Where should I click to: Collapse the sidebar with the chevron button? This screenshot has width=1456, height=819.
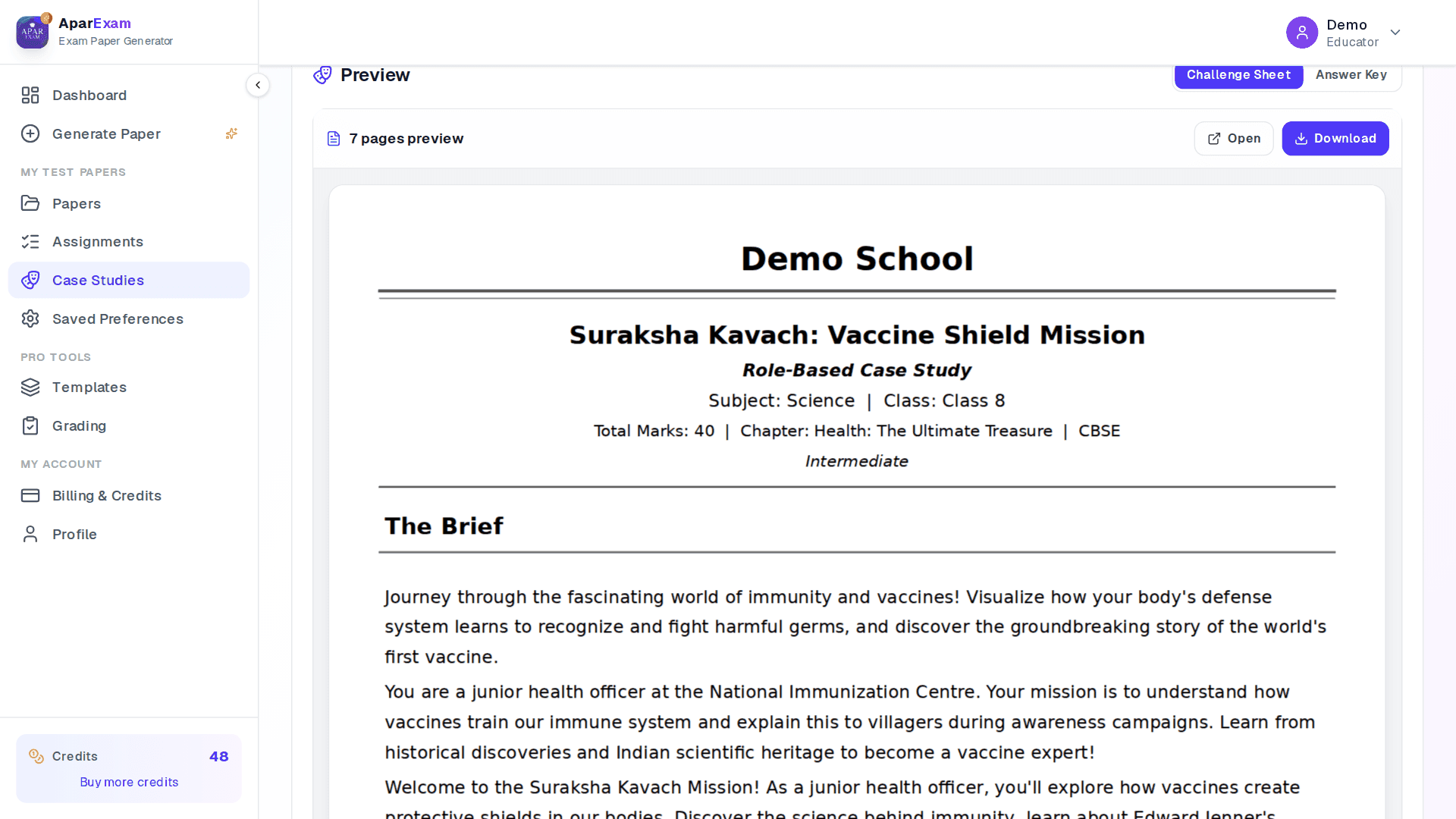coord(258,85)
